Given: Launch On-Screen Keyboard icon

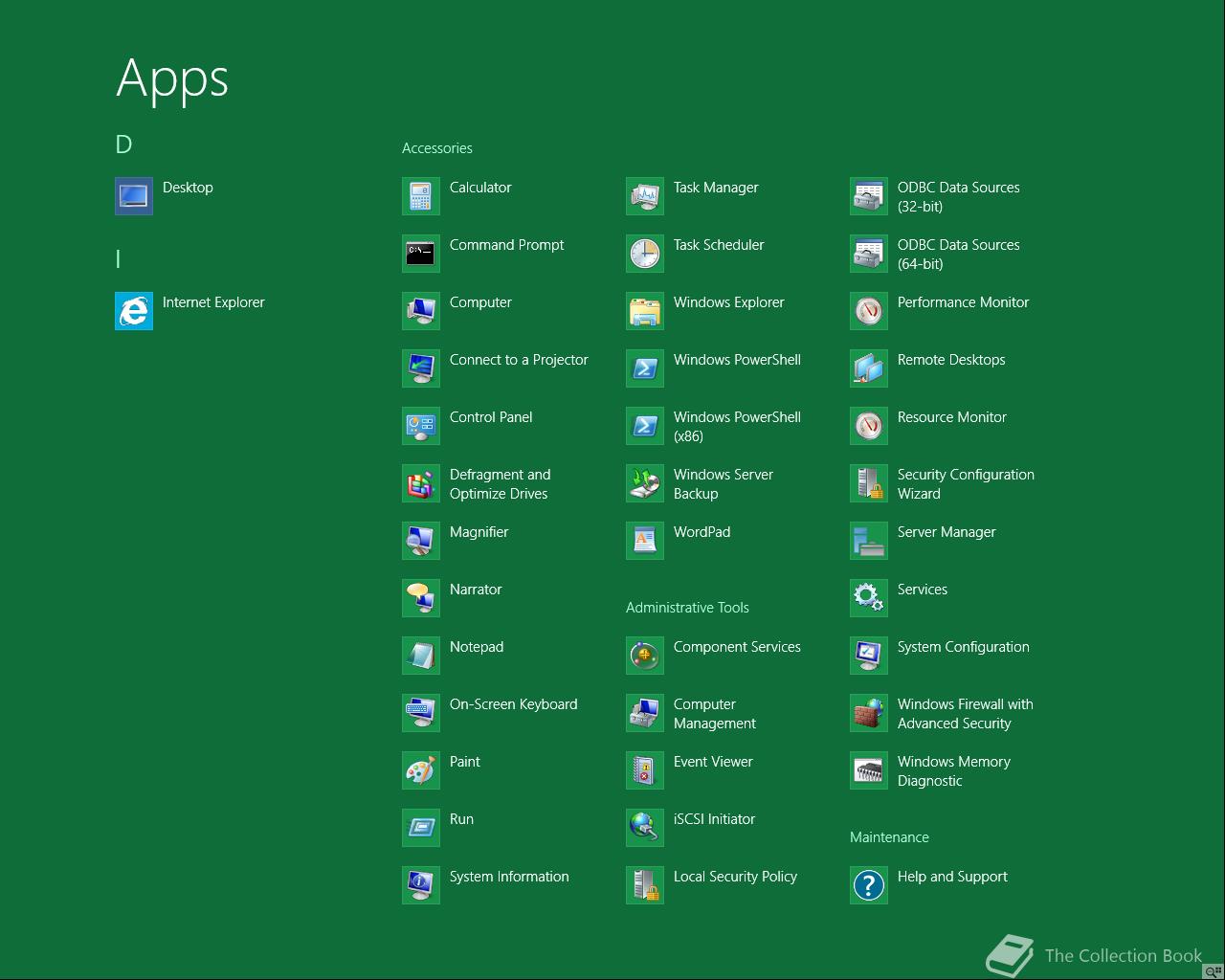Looking at the screenshot, I should coord(421,713).
